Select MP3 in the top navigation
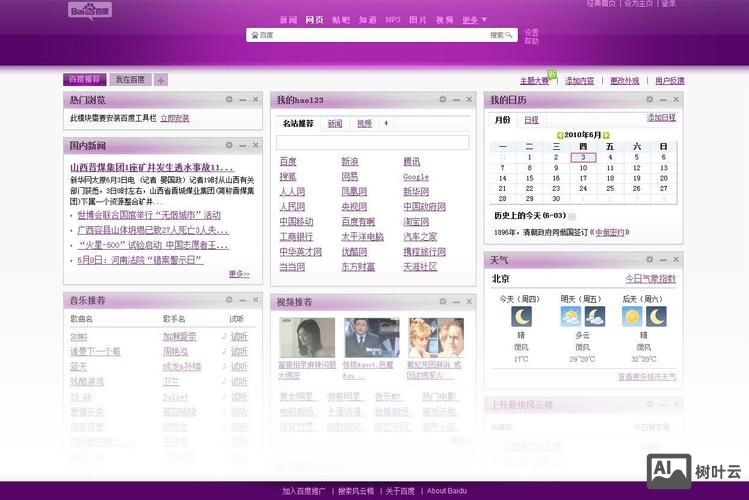Viewport: 749px width, 500px height. click(x=393, y=20)
